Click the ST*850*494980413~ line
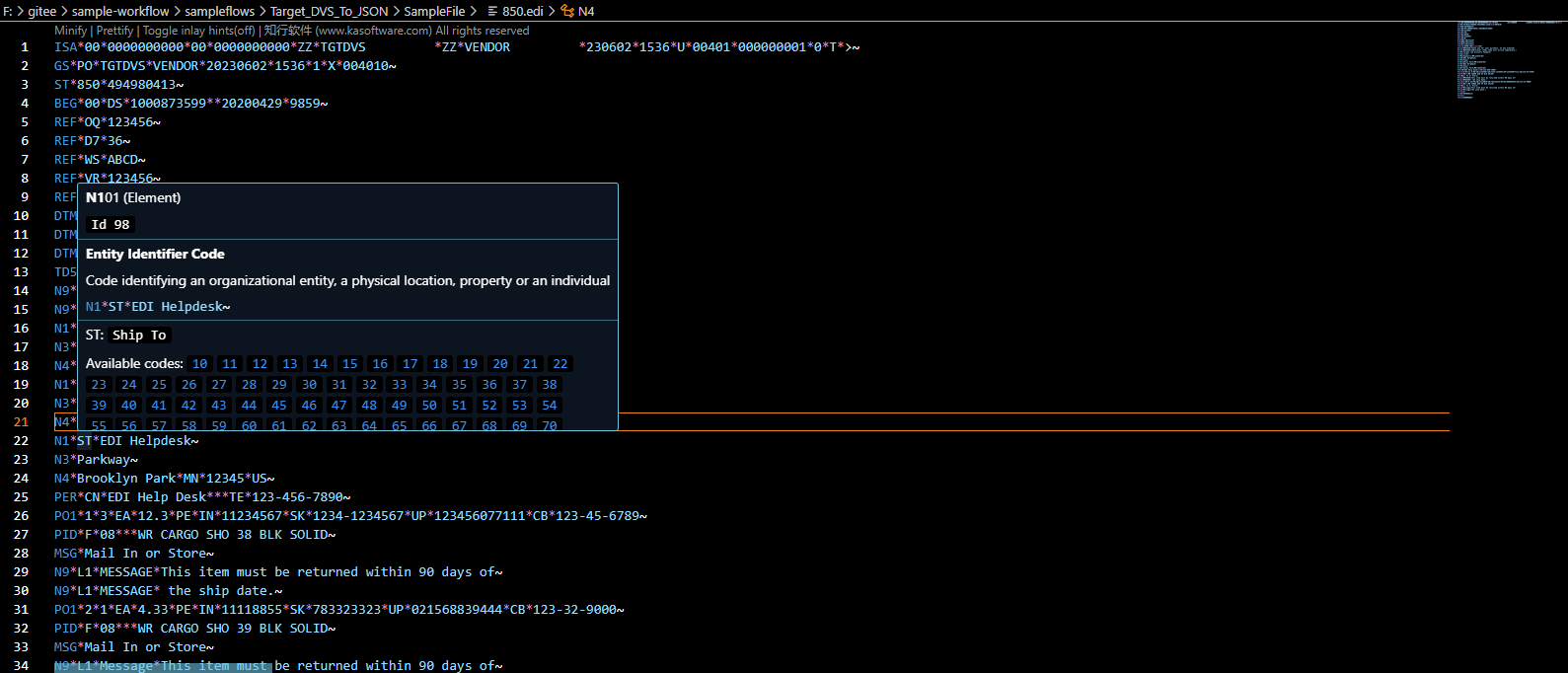The height and width of the screenshot is (673, 1568). pyautogui.click(x=119, y=85)
